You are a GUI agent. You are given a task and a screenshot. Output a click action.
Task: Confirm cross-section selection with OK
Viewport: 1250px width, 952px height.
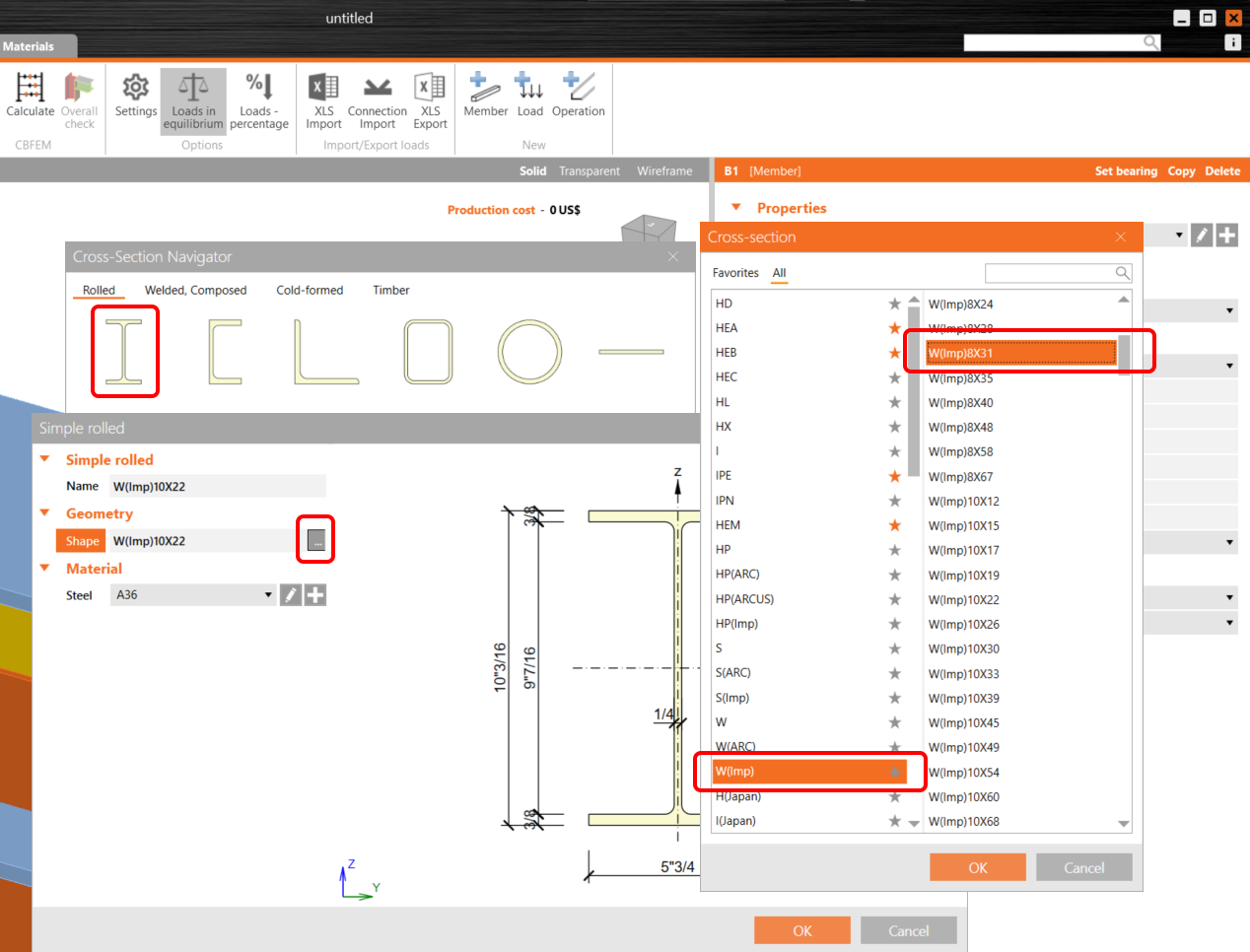(x=977, y=867)
